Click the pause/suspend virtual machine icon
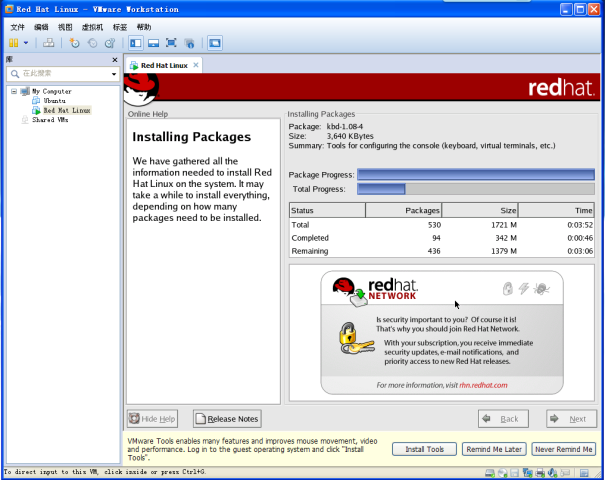The height and width of the screenshot is (480, 605). [14, 43]
